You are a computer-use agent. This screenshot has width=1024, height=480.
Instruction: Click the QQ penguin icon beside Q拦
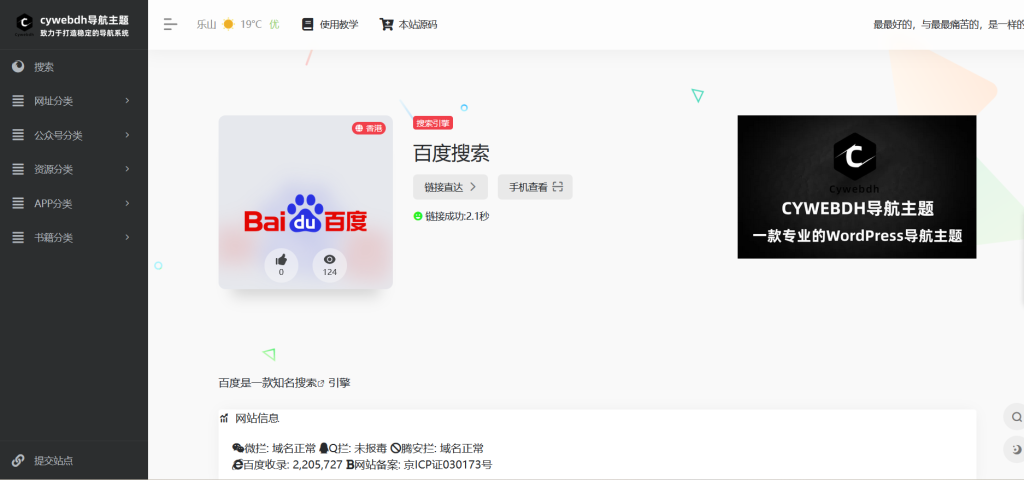(x=323, y=448)
